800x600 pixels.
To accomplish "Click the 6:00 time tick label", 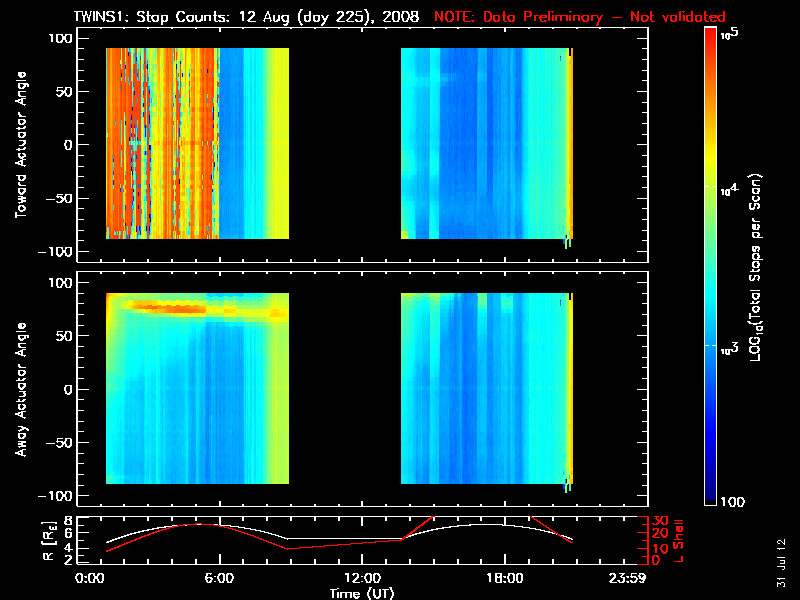I will tap(219, 579).
